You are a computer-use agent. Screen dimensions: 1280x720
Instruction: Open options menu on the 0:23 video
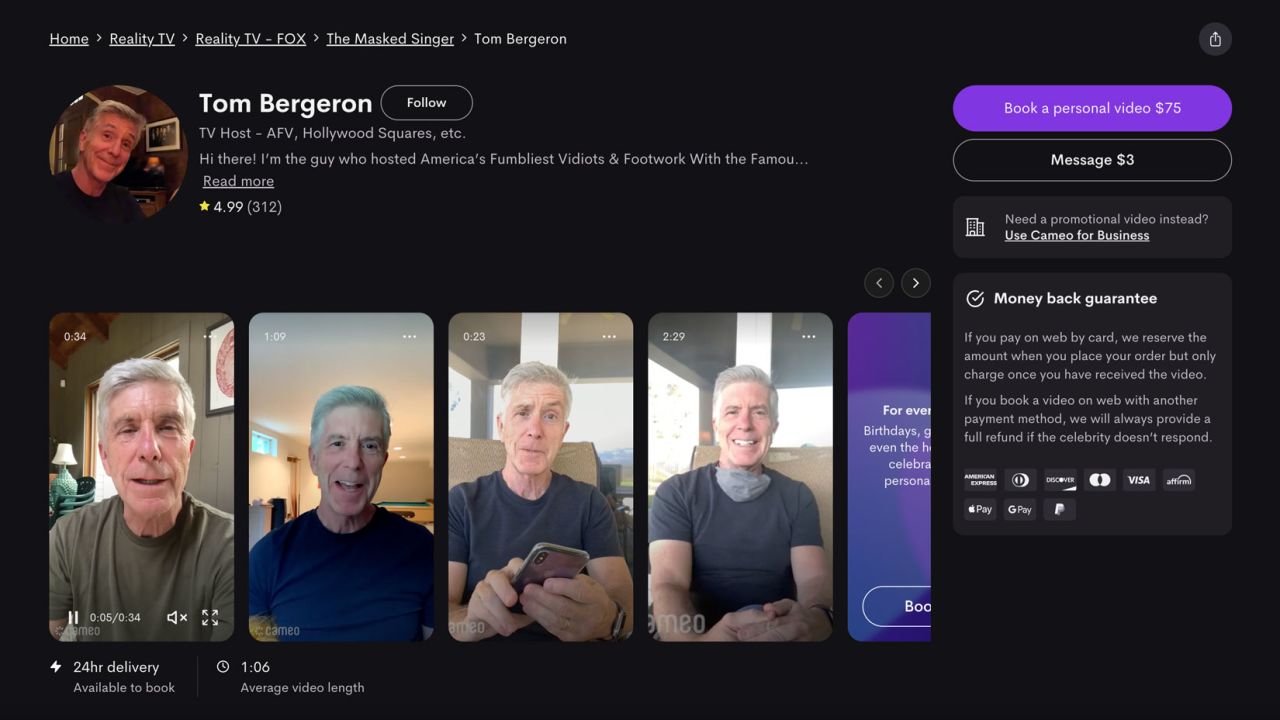tap(609, 337)
